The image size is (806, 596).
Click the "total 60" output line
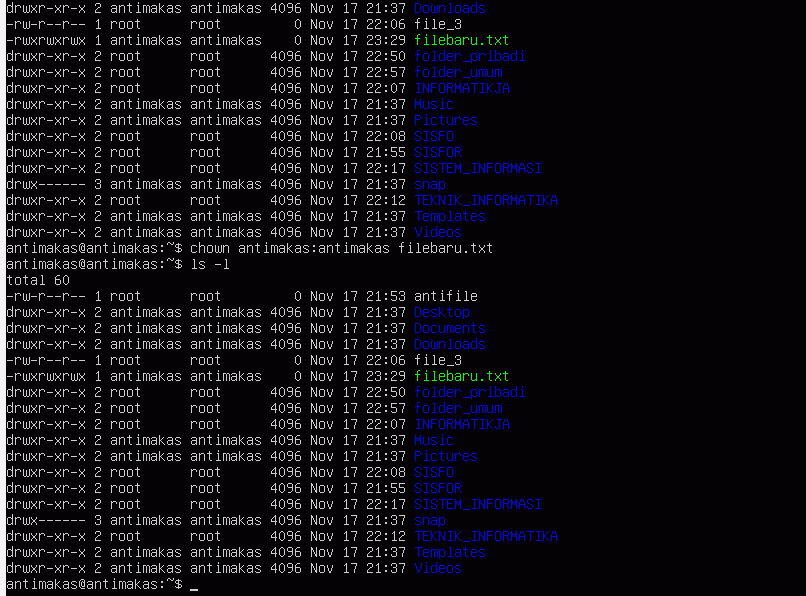coord(38,280)
